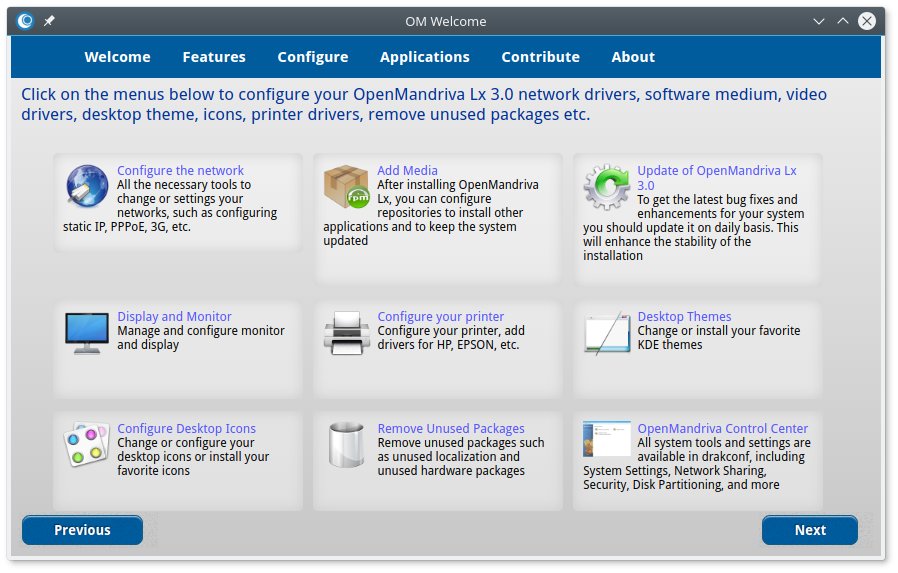Image resolution: width=898 pixels, height=573 pixels.
Task: Open Update of OpenMandriva Lx 3.0 link
Action: click(x=717, y=178)
